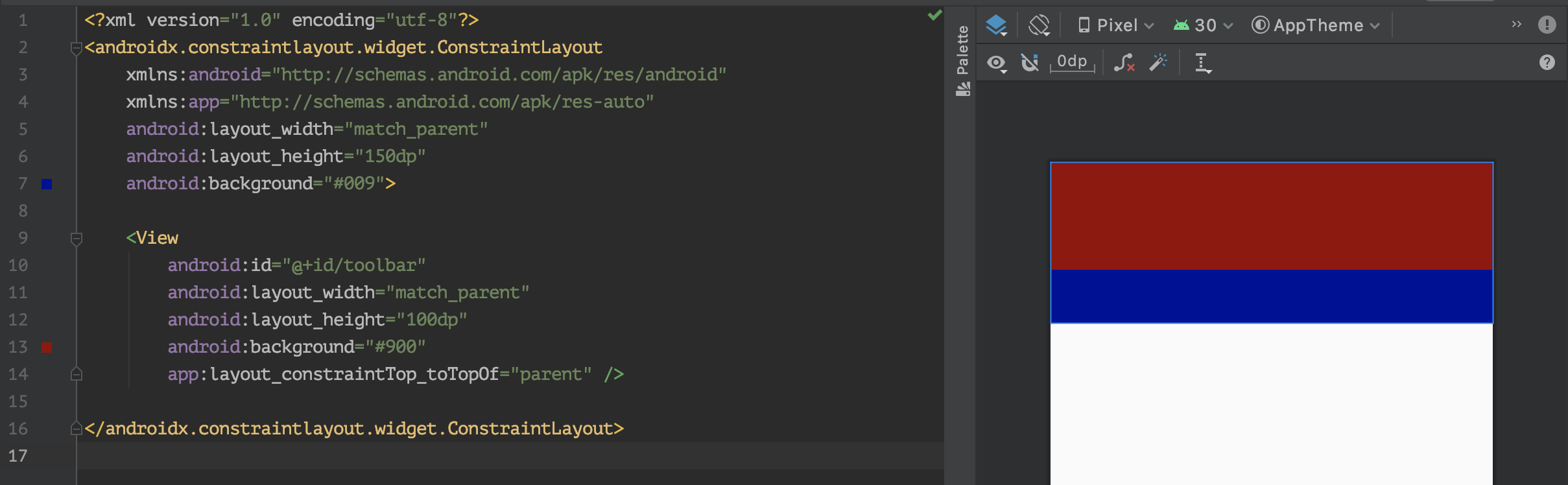This screenshot has width=1568, height=485.
Task: Open the API 30 version dropdown
Action: [1203, 25]
